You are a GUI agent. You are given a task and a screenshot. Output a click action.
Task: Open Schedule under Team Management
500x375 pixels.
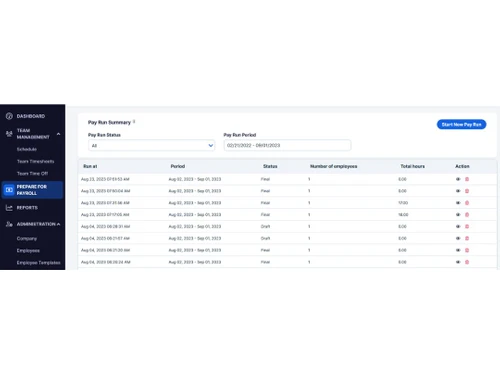click(x=27, y=149)
